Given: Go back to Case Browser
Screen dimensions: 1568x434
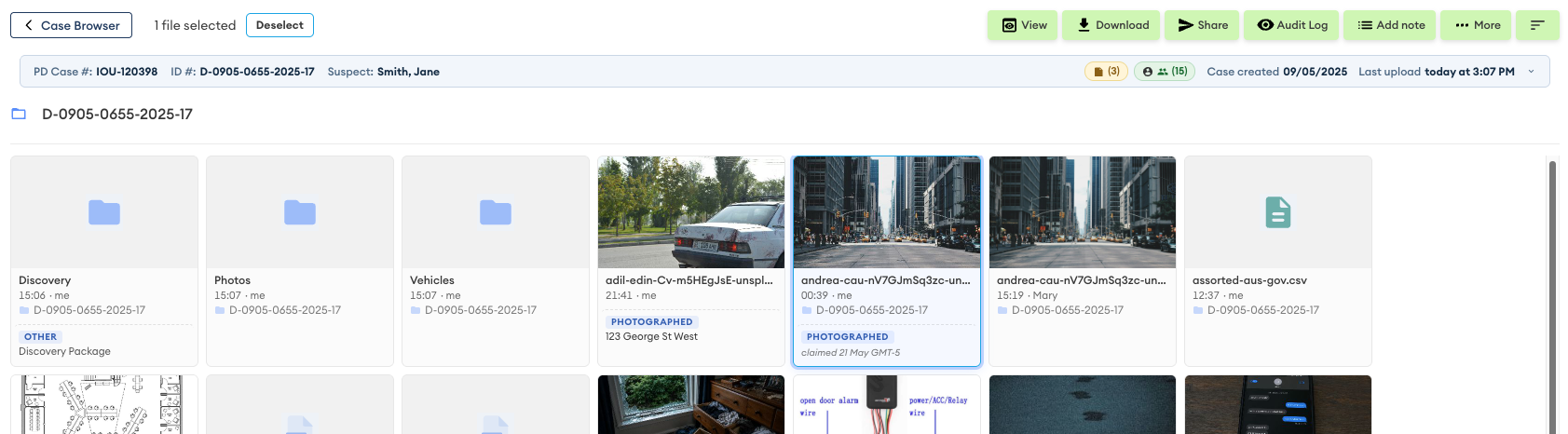Looking at the screenshot, I should click(x=71, y=25).
